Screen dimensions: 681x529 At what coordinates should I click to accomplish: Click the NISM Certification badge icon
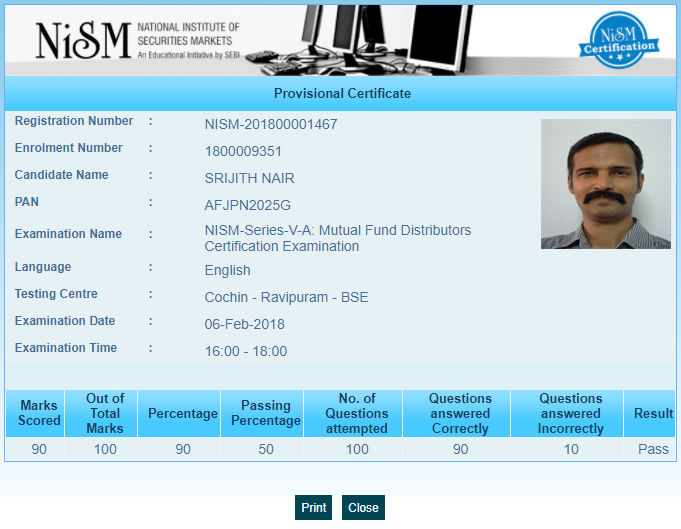(619, 40)
